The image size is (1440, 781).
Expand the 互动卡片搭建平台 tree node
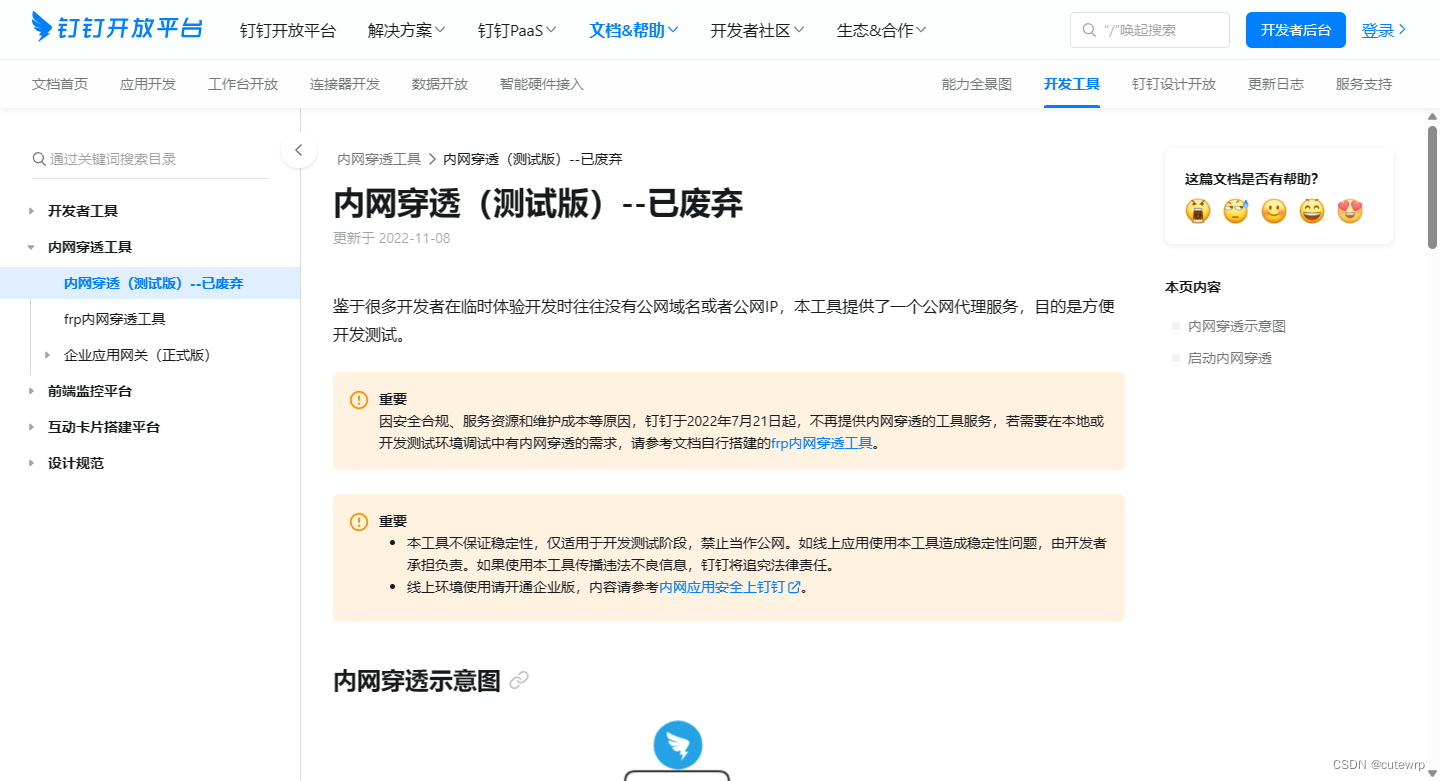(x=32, y=427)
